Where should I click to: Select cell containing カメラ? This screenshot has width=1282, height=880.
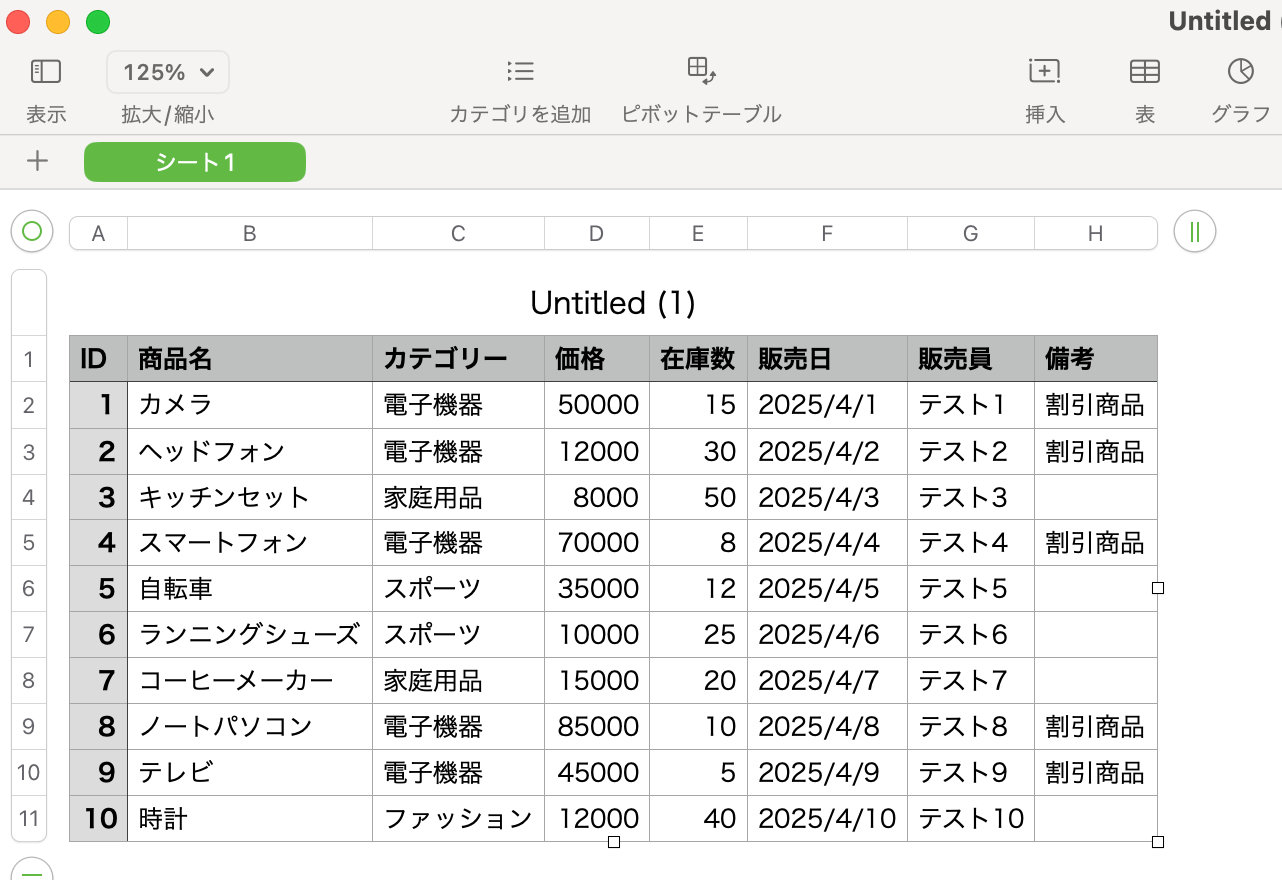[x=249, y=405]
